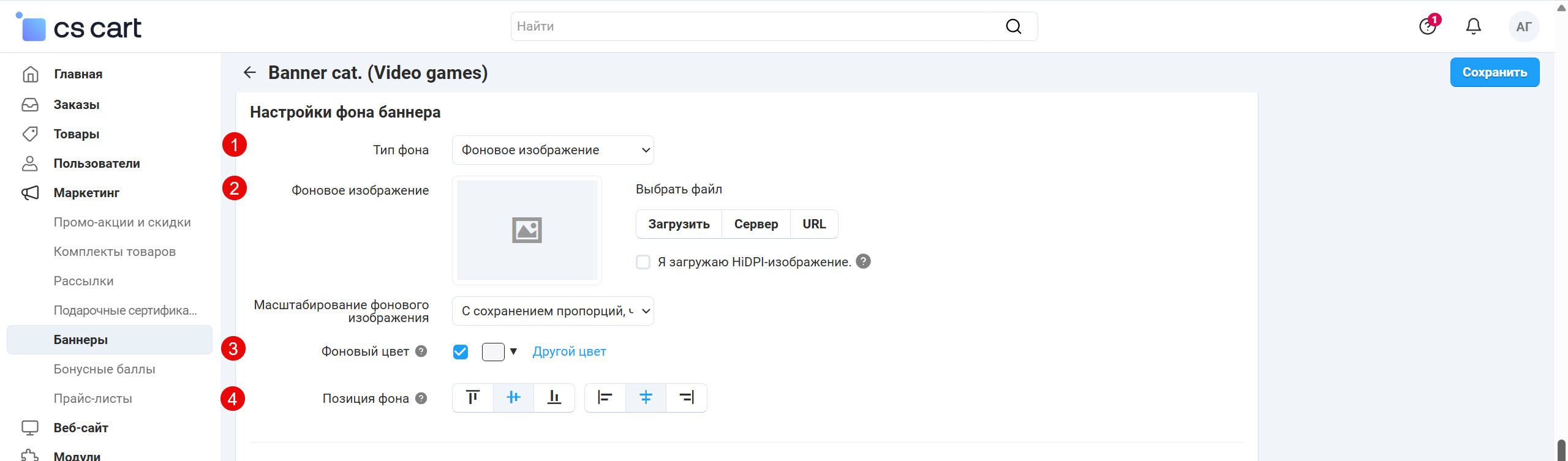This screenshot has height=461, width=1568.
Task: Go to Рассылки
Action: [84, 281]
